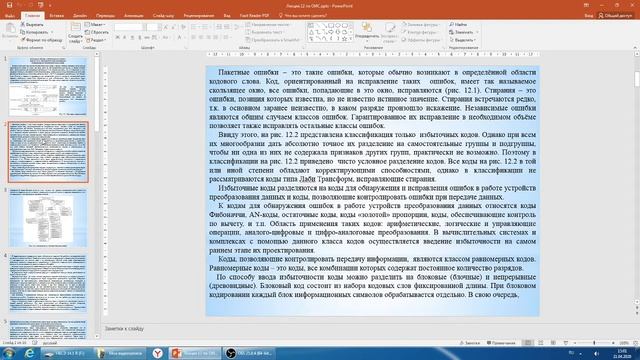The height and width of the screenshot is (360, 640).
Task: Switch to the Вставка ribbon tab
Action: (56, 16)
